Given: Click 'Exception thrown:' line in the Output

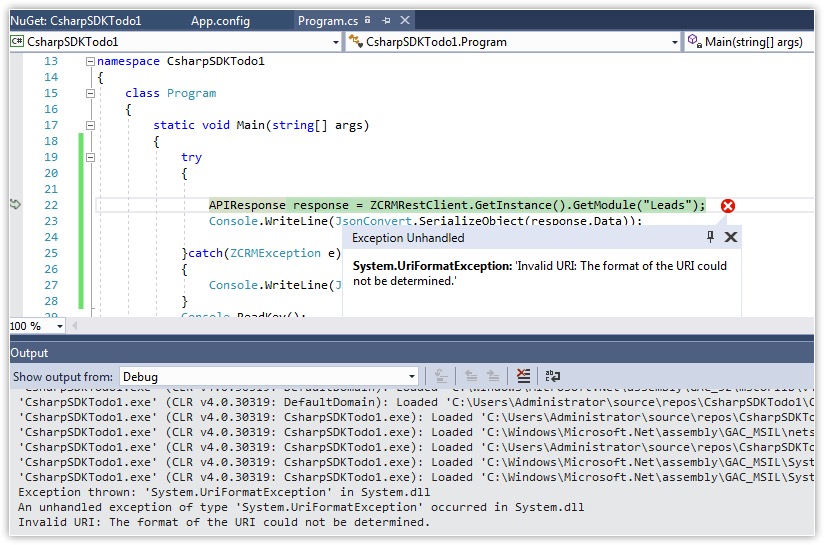Looking at the screenshot, I should (224, 492).
